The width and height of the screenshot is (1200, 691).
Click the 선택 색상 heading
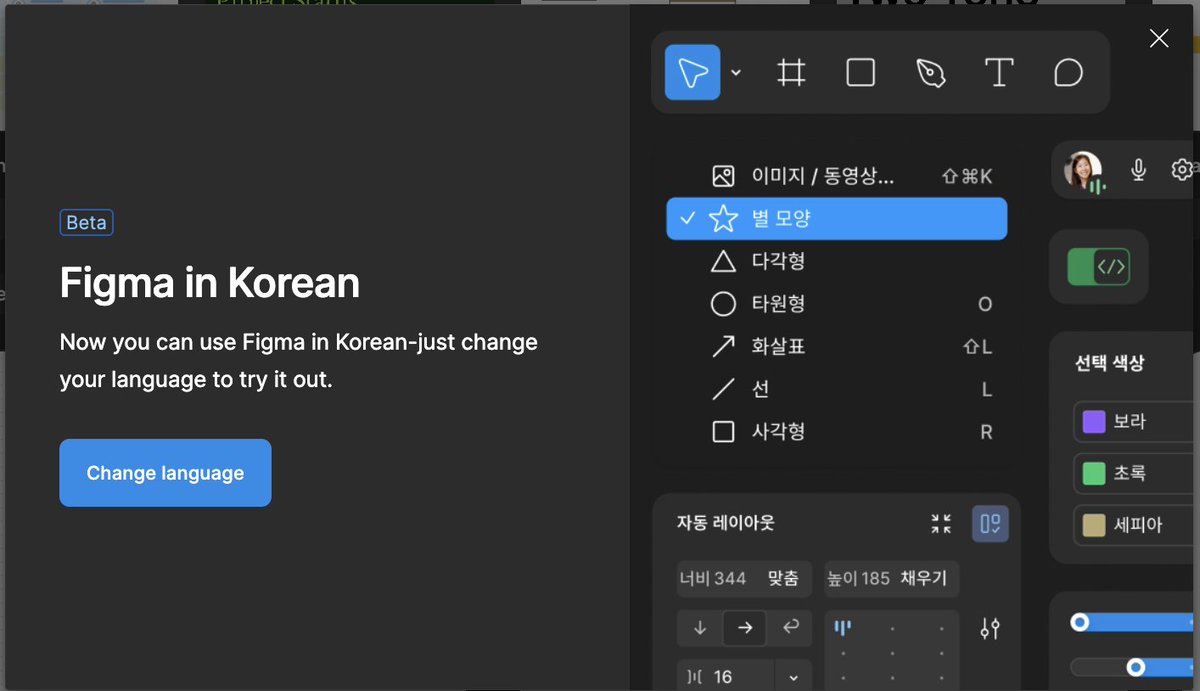tap(1109, 363)
